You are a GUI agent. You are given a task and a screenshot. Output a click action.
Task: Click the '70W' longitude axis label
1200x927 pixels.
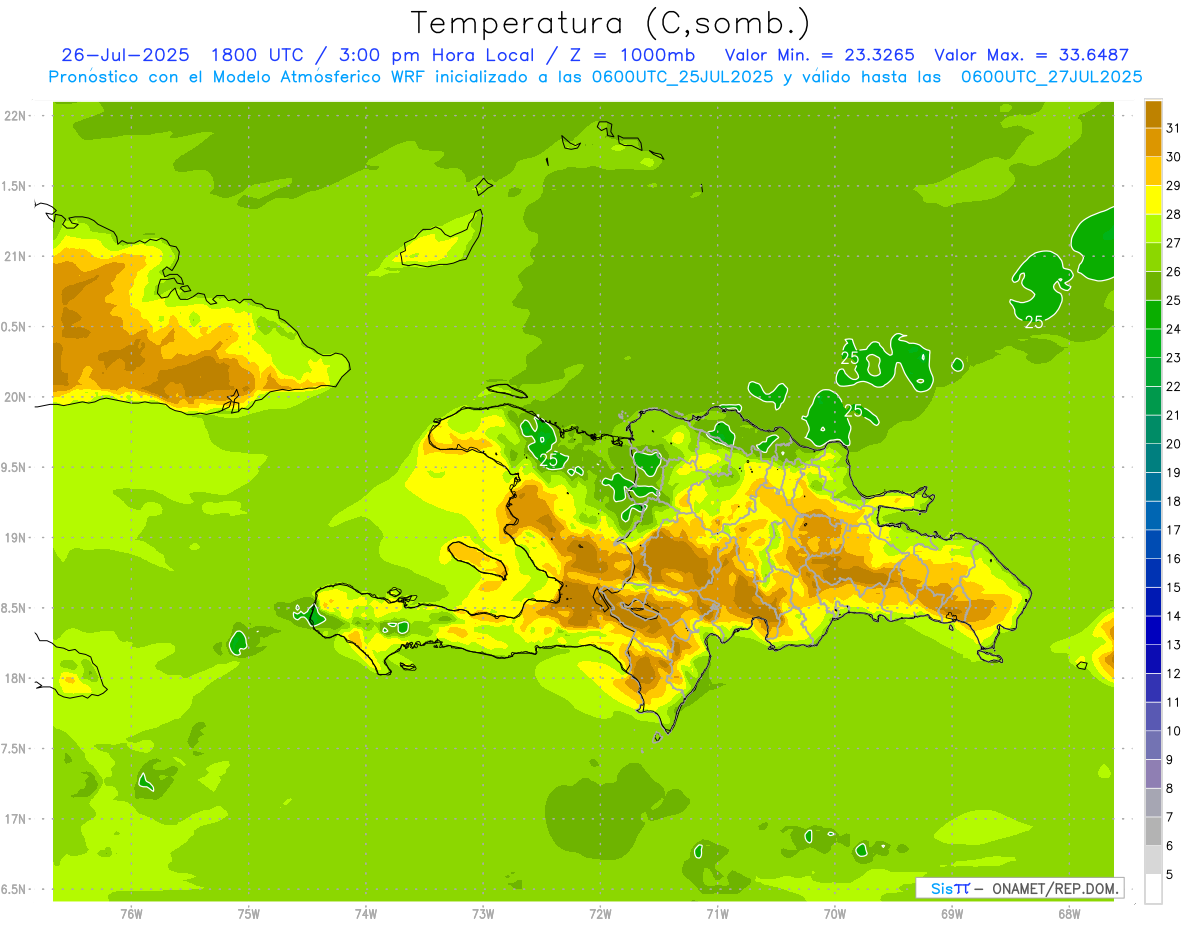click(x=834, y=913)
